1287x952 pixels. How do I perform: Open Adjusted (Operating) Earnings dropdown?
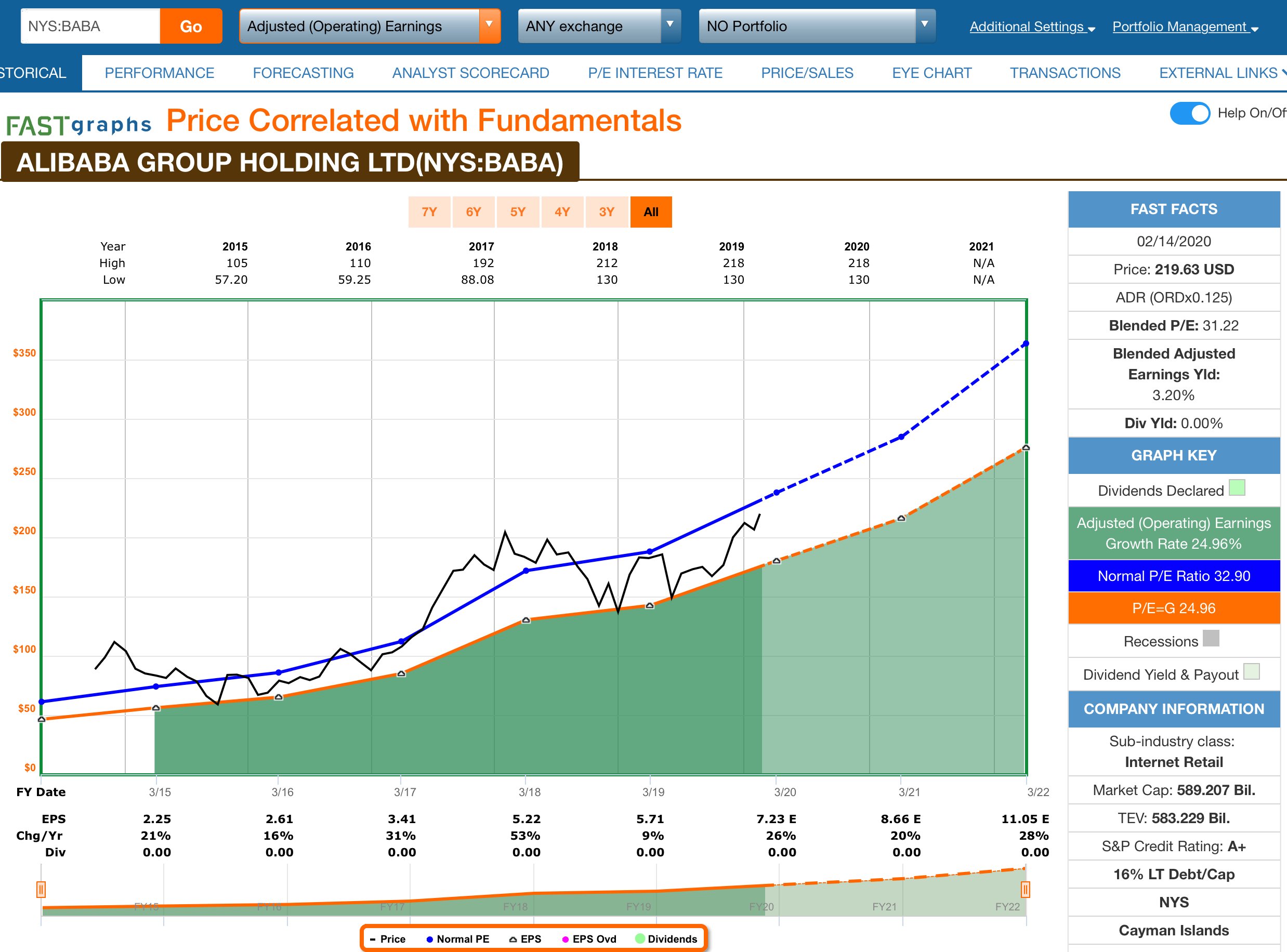(370, 26)
